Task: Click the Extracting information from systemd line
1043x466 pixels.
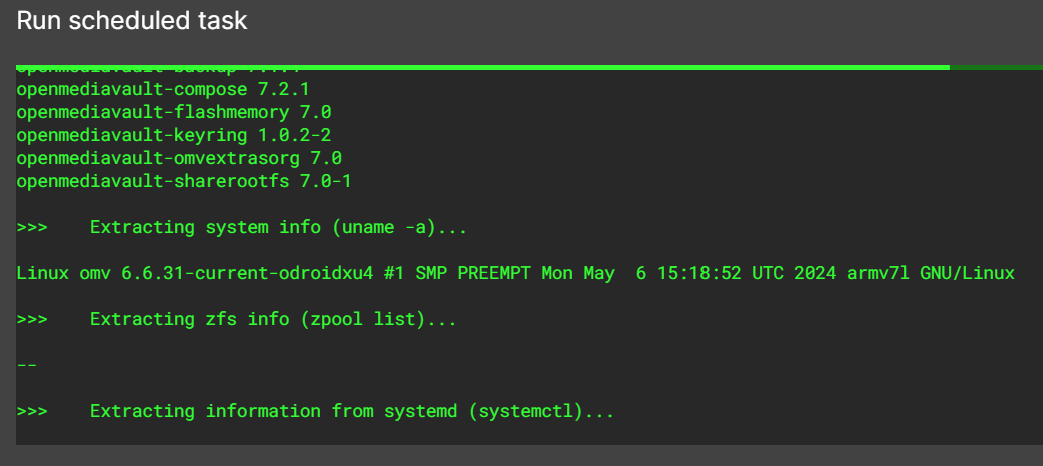Action: (x=315, y=411)
